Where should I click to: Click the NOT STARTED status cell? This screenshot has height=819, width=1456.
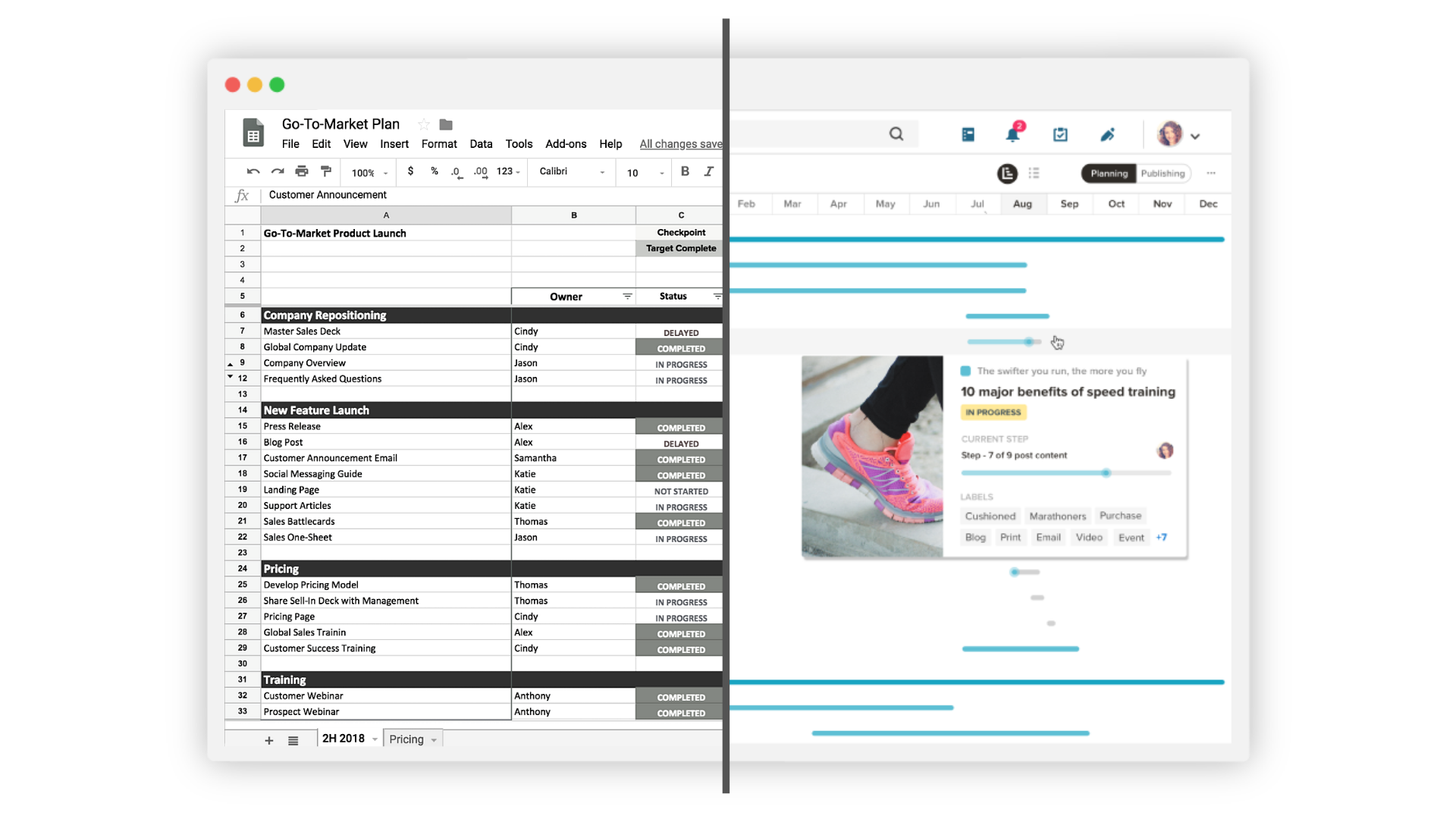[x=680, y=491]
